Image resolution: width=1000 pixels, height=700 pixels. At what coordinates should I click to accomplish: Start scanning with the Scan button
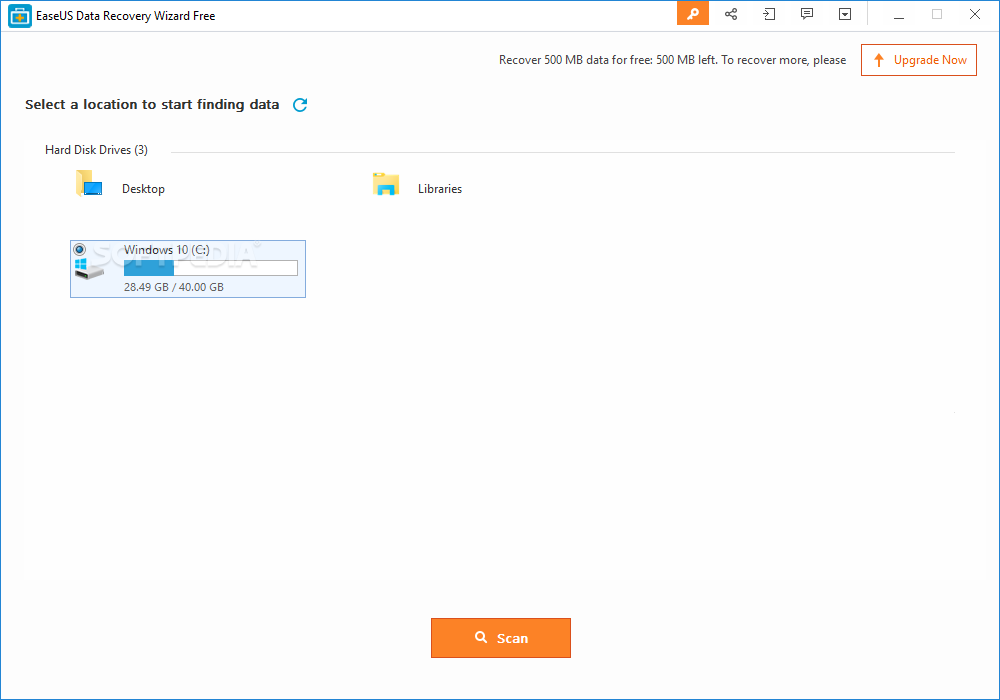[x=501, y=638]
